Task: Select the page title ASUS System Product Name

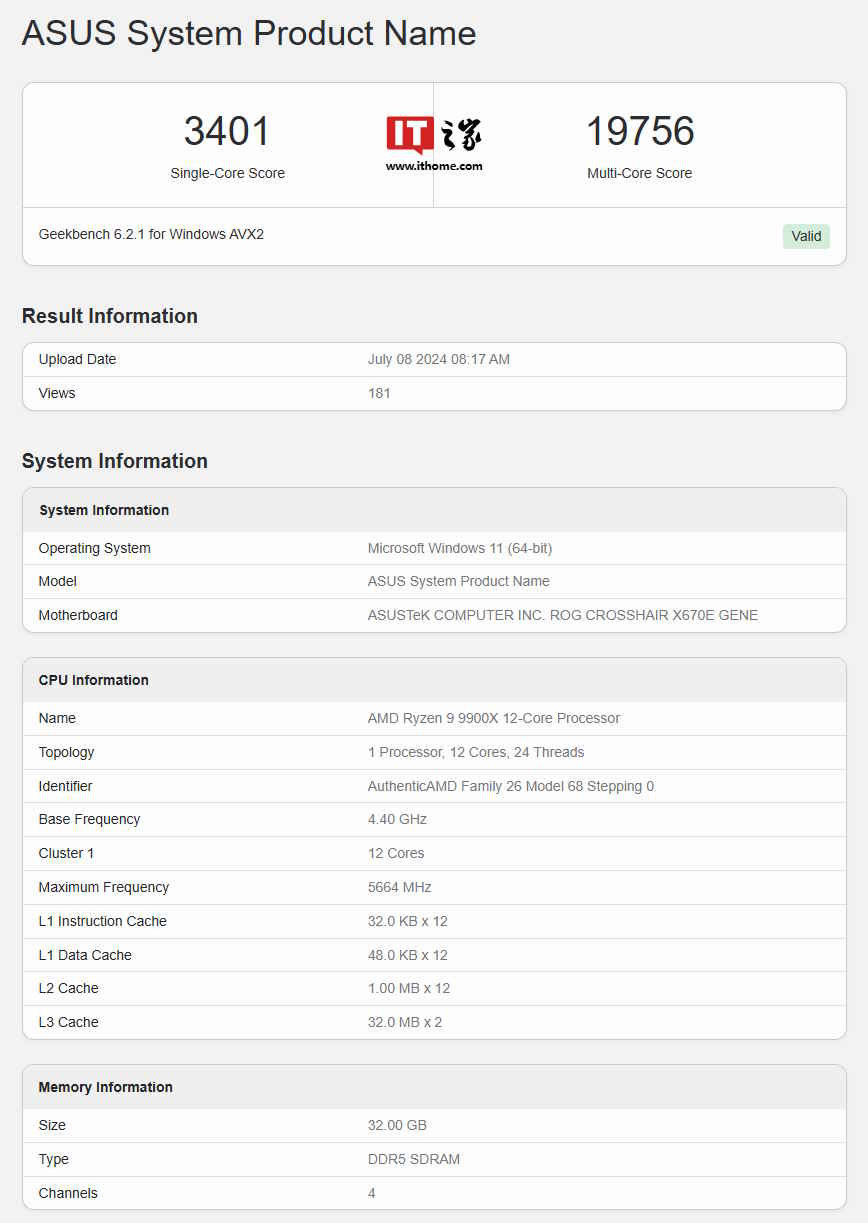Action: point(249,33)
